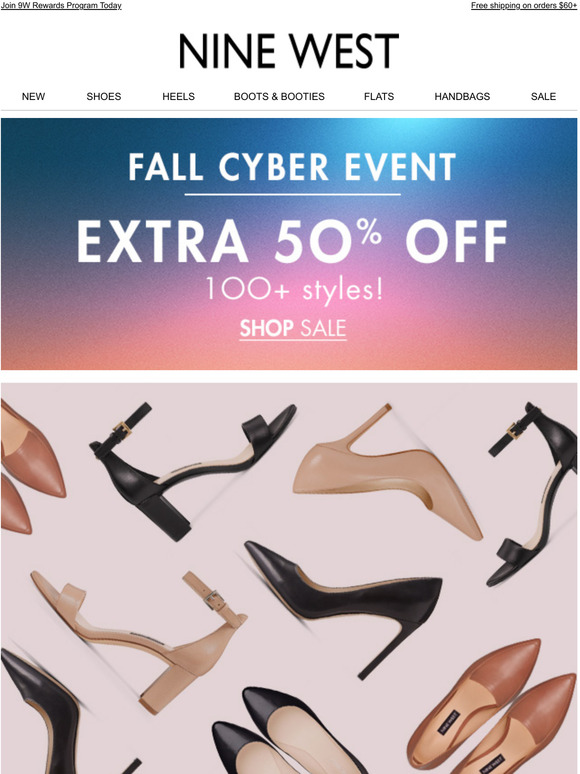
Task: Click the SHOP SALE link
Action: [x=293, y=328]
